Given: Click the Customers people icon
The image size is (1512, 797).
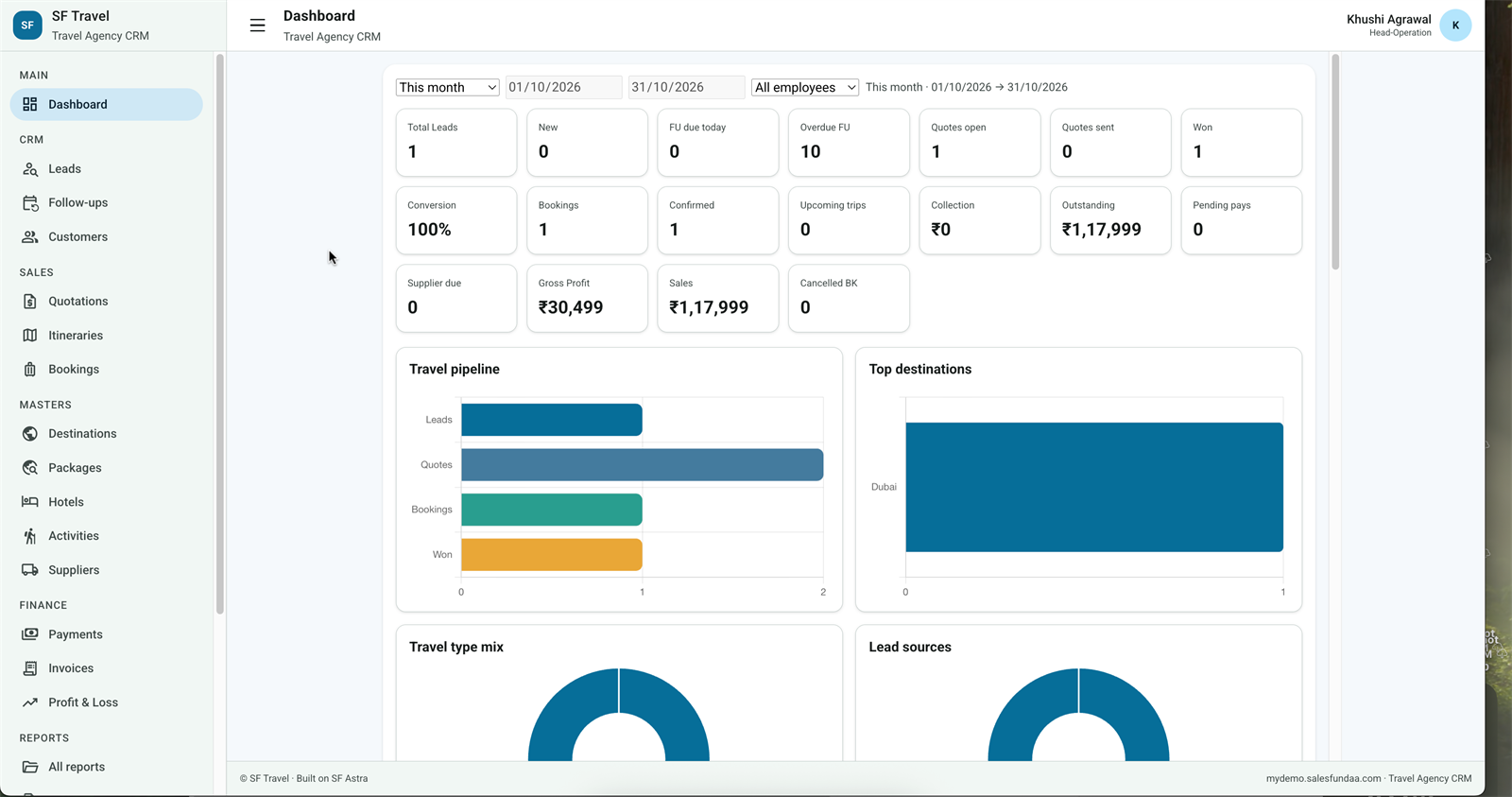Looking at the screenshot, I should click(x=30, y=237).
